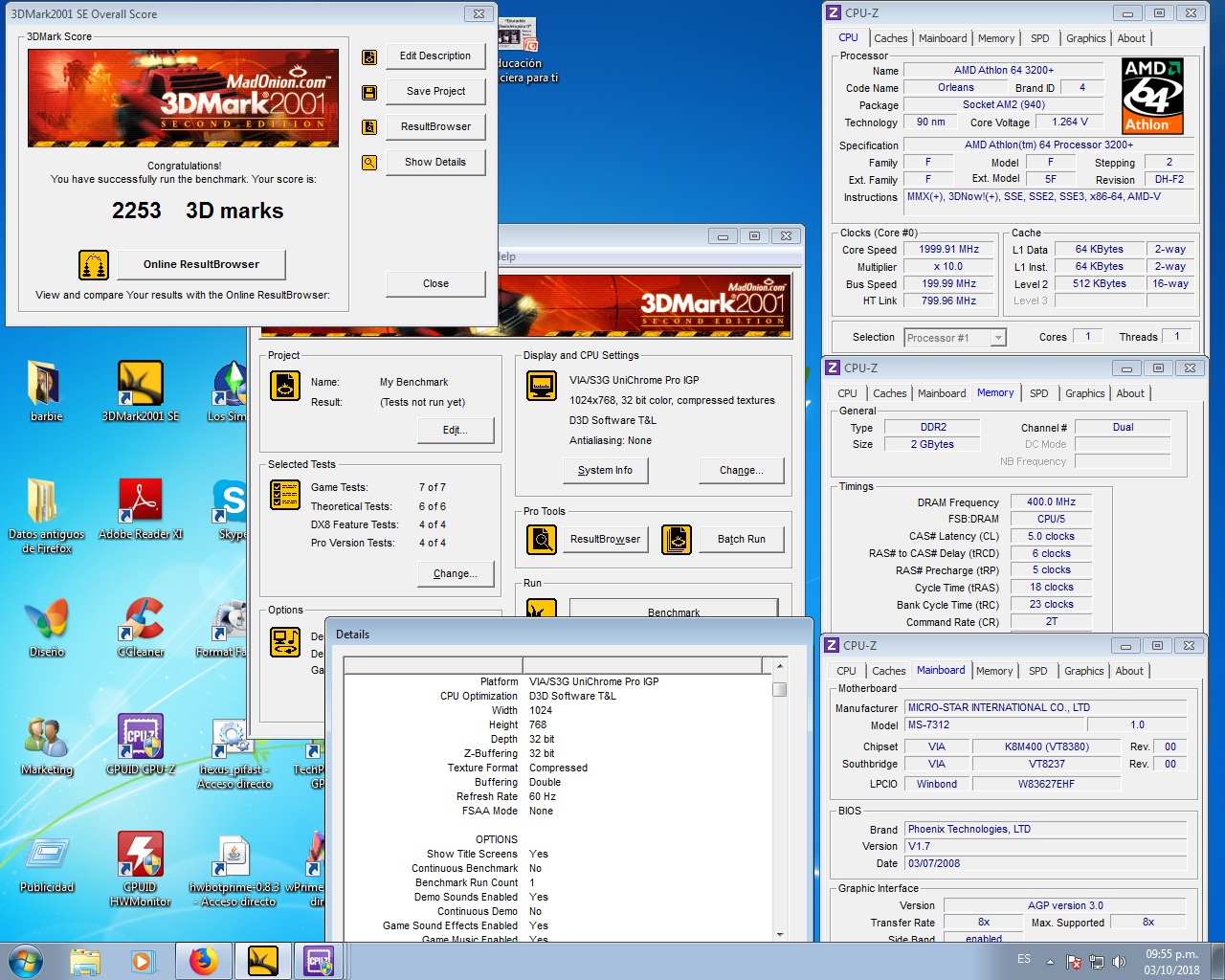
Task: Select the CPU tab in the Memory CPU-Z window
Action: (847, 393)
